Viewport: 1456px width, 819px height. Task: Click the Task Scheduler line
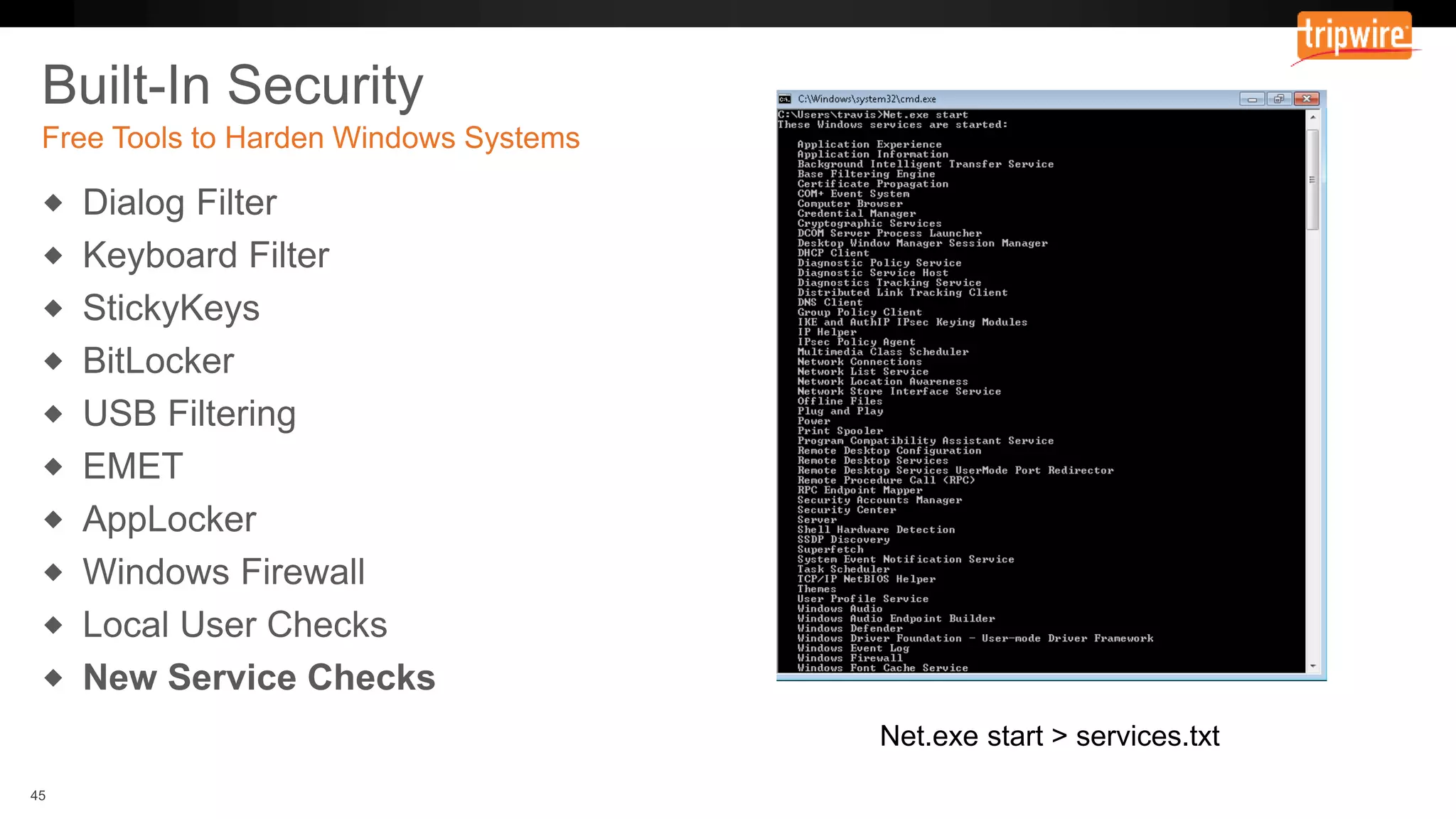coord(843,570)
